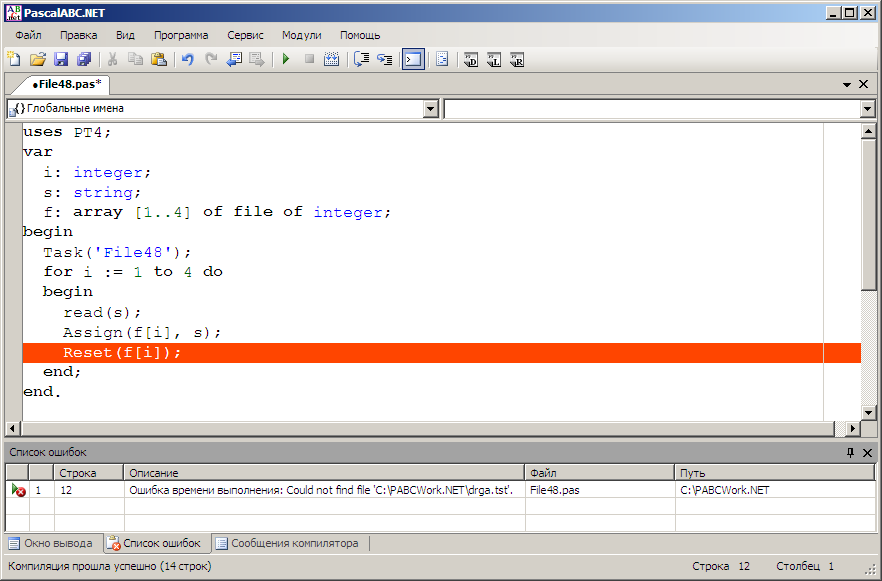Paste from clipboard using toolbar icon

click(x=159, y=59)
